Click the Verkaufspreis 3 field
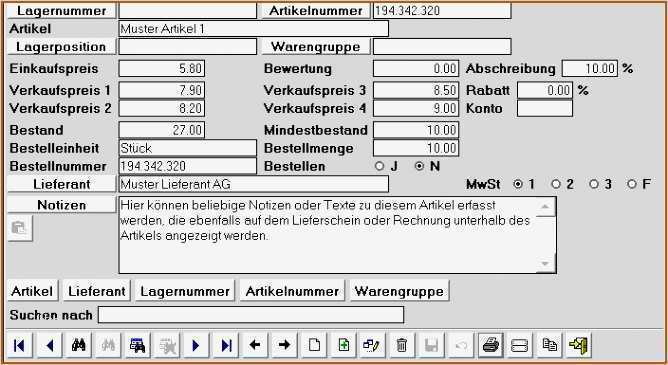The width and height of the screenshot is (668, 365). tap(416, 90)
